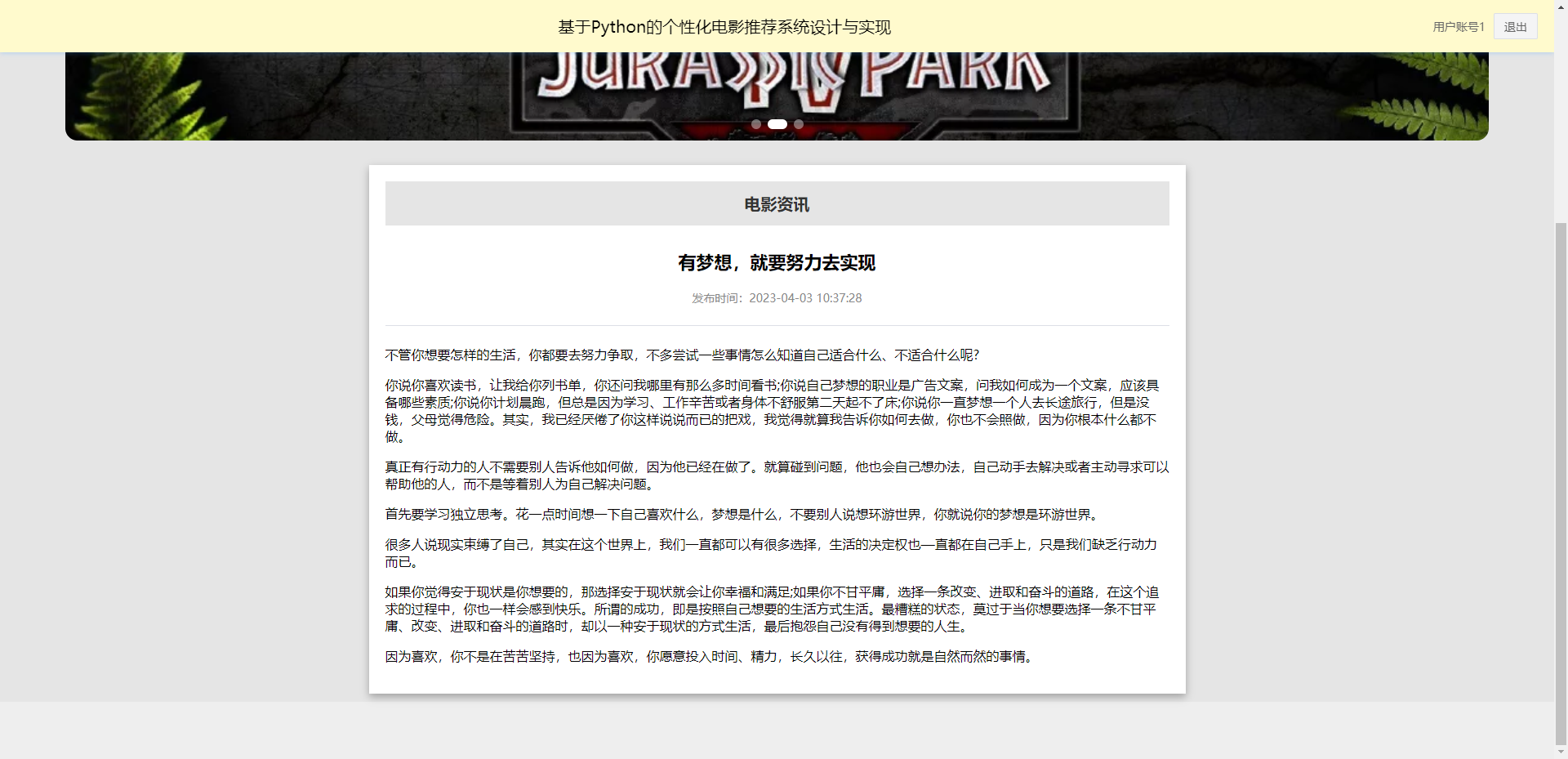This screenshot has height=759, width=1568.
Task: Click the site title in the header
Action: [x=724, y=26]
